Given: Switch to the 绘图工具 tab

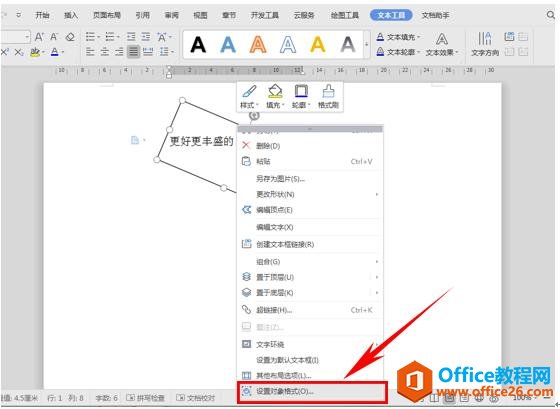Looking at the screenshot, I should click(x=345, y=15).
